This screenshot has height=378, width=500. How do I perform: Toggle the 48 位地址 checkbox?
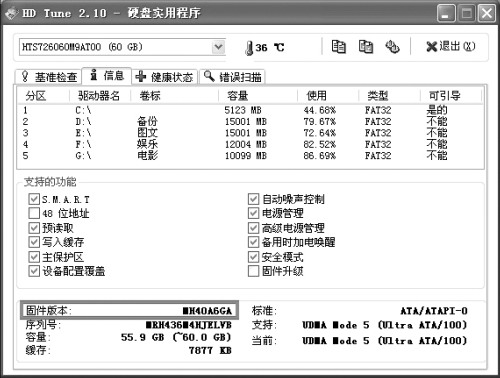pyautogui.click(x=34, y=213)
